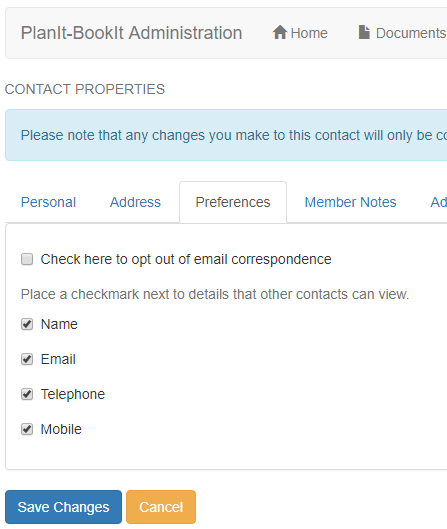
Task: Click the opt out of email correspondence label
Action: click(x=186, y=259)
